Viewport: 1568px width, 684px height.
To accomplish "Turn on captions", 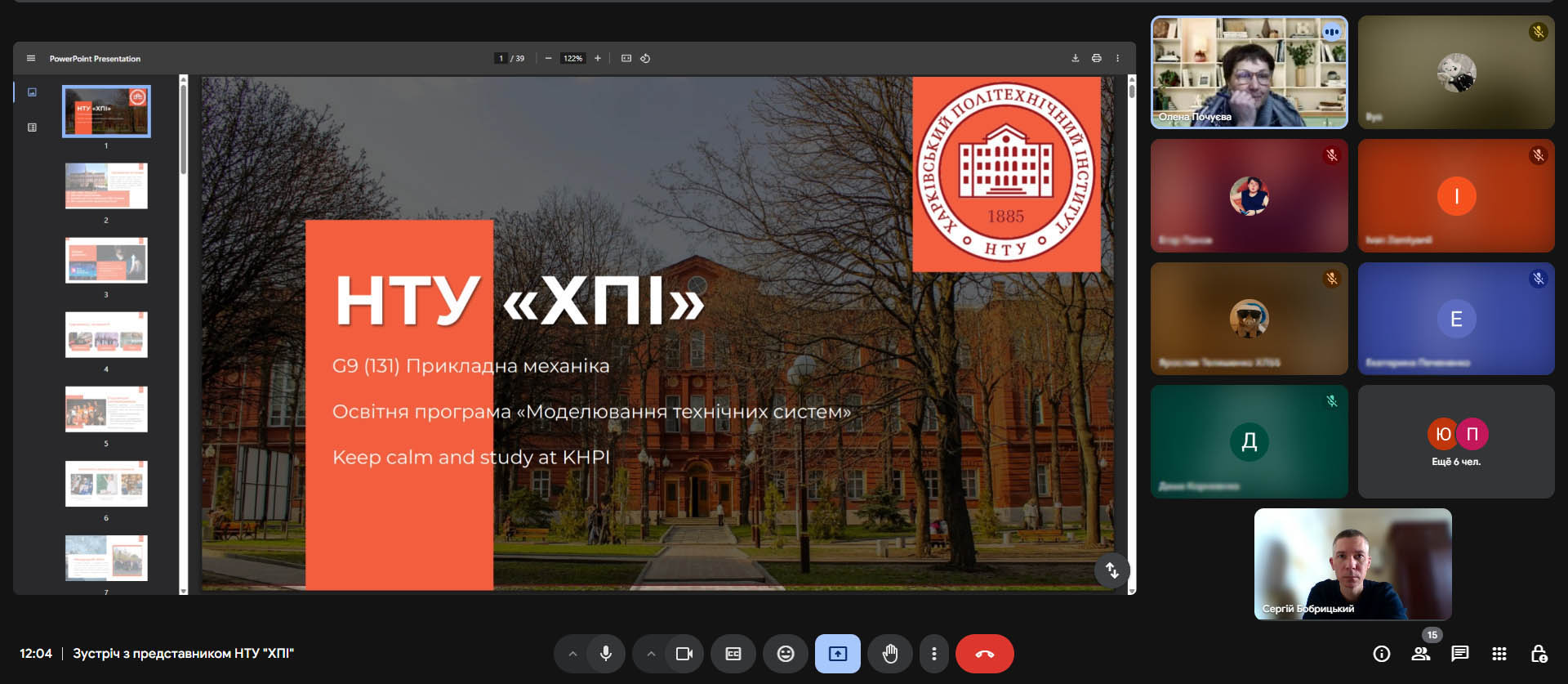I will (733, 654).
